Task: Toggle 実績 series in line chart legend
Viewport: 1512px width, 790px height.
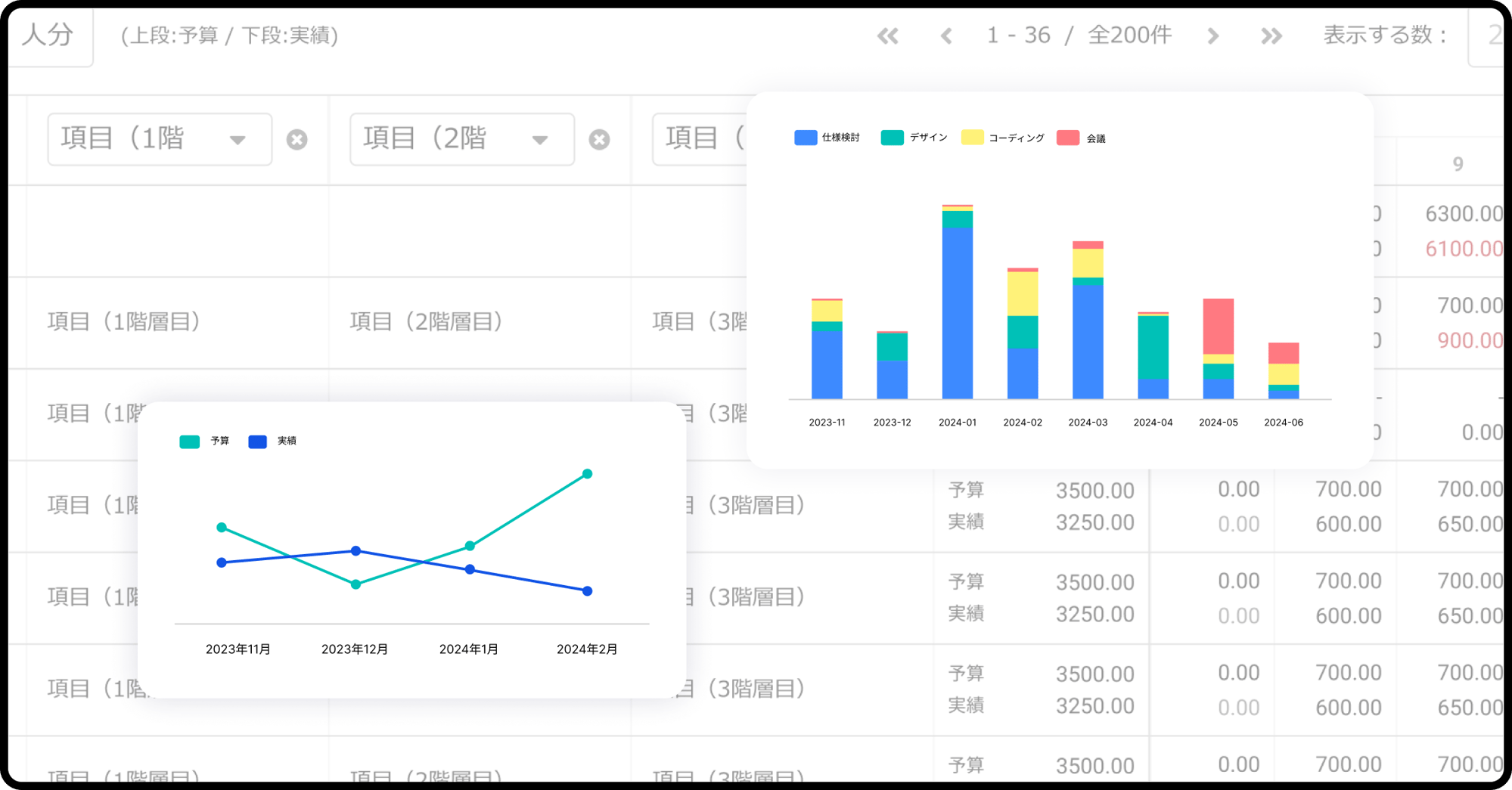Action: tap(272, 441)
